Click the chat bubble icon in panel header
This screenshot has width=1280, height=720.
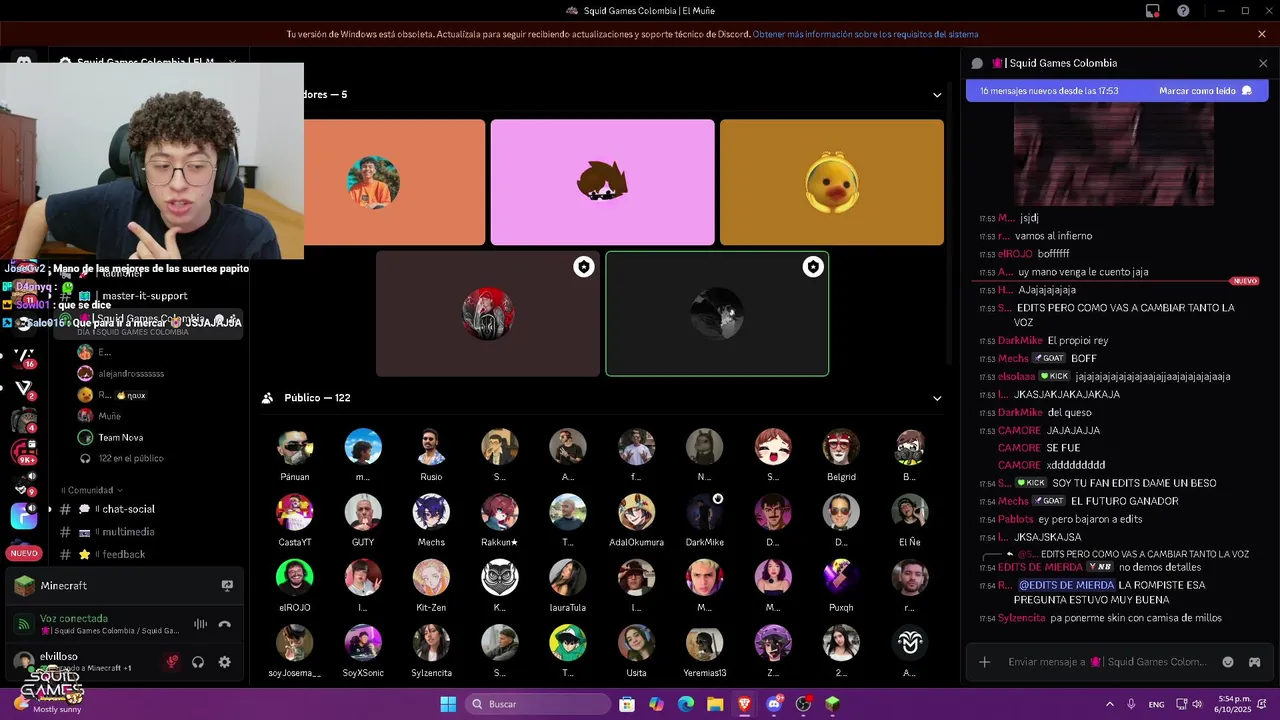tap(977, 63)
